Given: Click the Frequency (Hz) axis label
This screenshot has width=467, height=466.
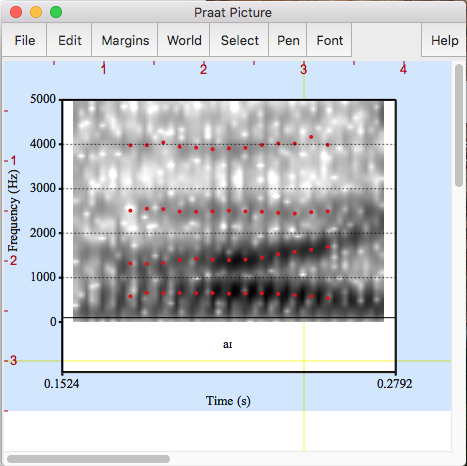Looking at the screenshot, I should (x=13, y=211).
